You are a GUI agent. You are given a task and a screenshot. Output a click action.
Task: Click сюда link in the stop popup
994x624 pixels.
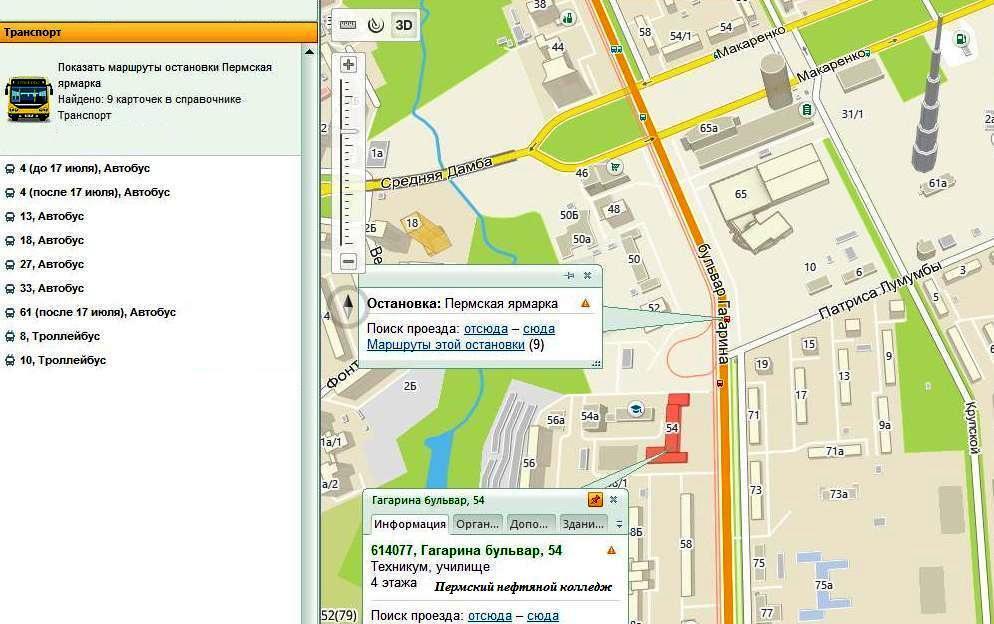(x=539, y=328)
